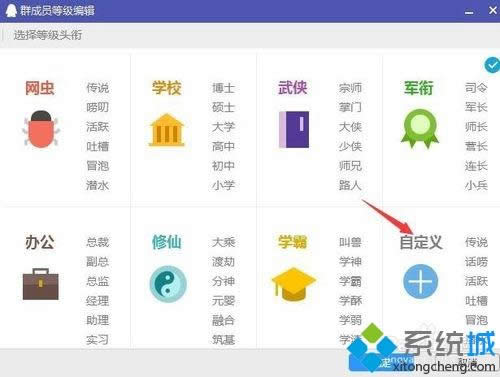Screen dimensions: 500x377
Task: Select the 学霸 graduation cap icon
Action: click(294, 284)
